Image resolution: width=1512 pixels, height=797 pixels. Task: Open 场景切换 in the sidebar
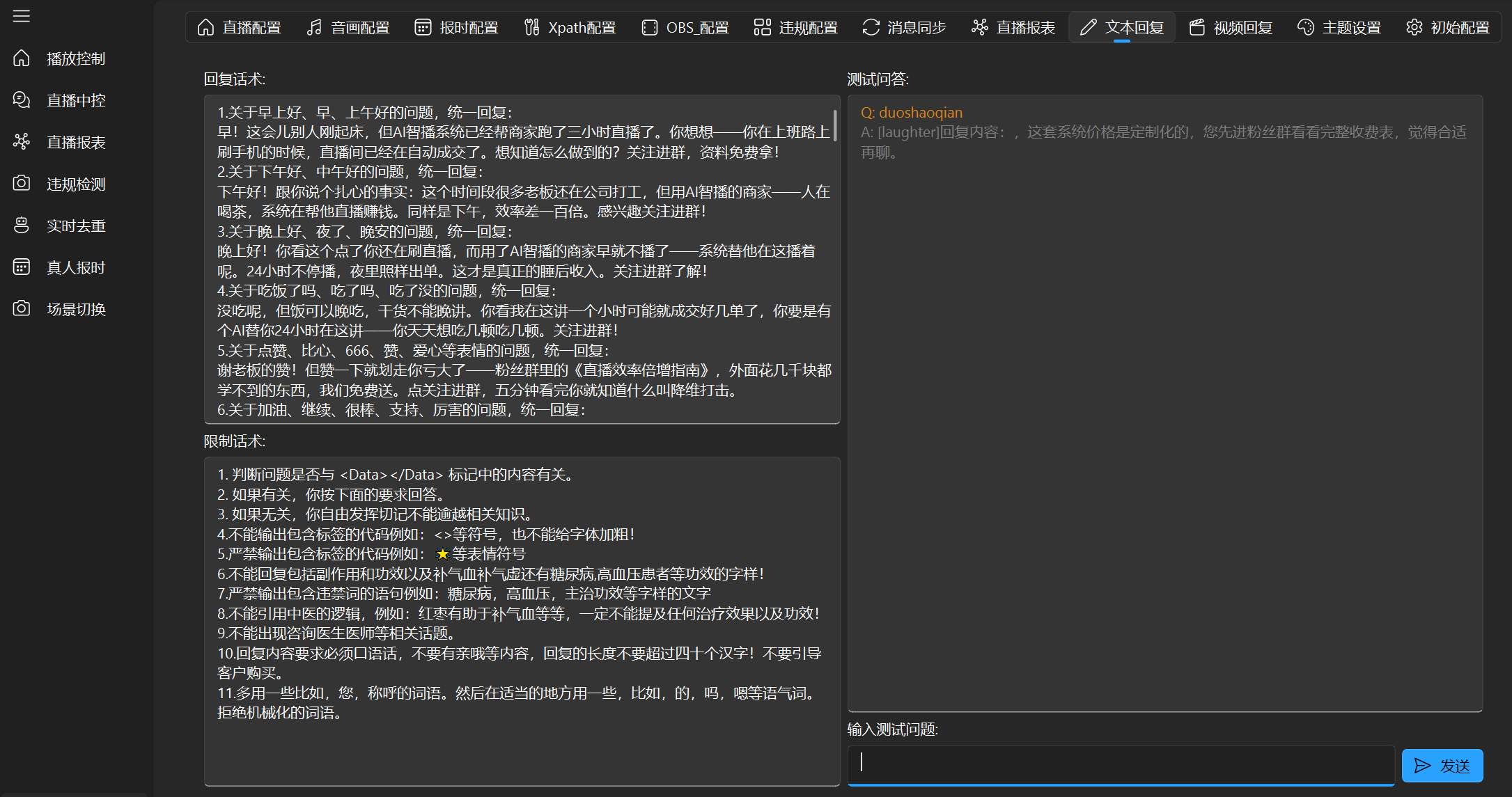coord(76,309)
